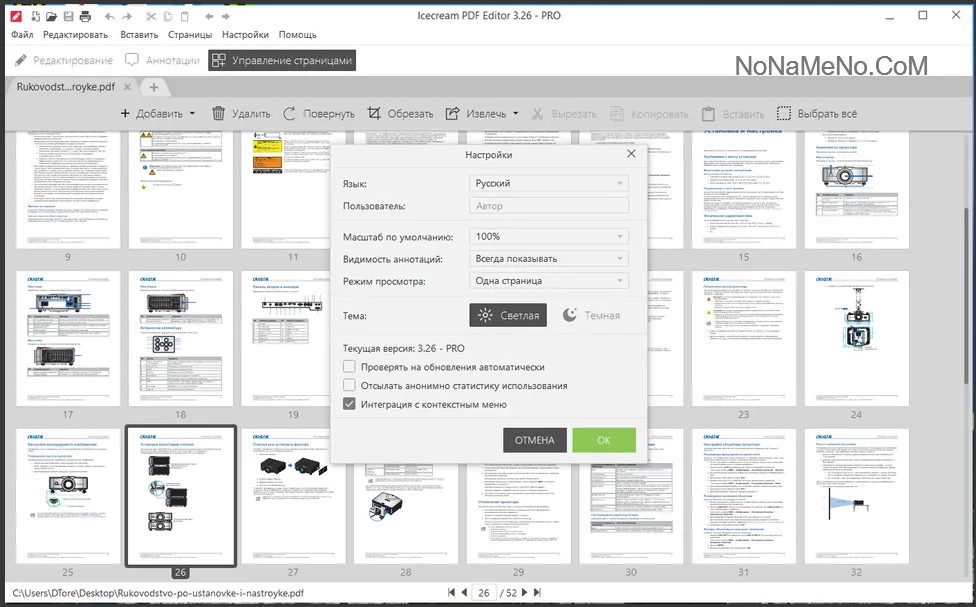The image size is (976, 607).
Task: Click the Rotate (Повернуть) pages icon
Action: 290,114
